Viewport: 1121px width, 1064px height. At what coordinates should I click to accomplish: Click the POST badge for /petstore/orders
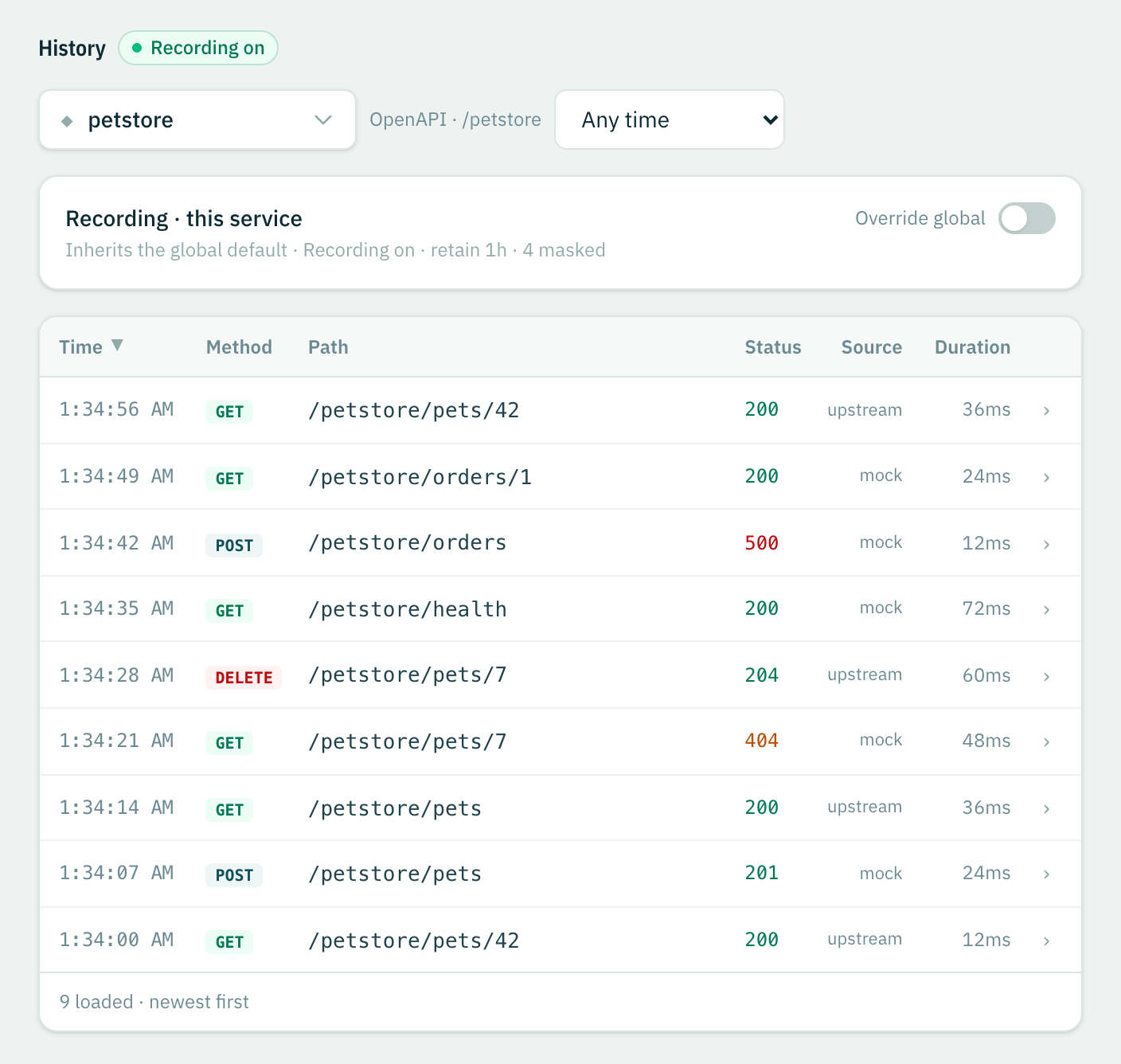(x=234, y=545)
